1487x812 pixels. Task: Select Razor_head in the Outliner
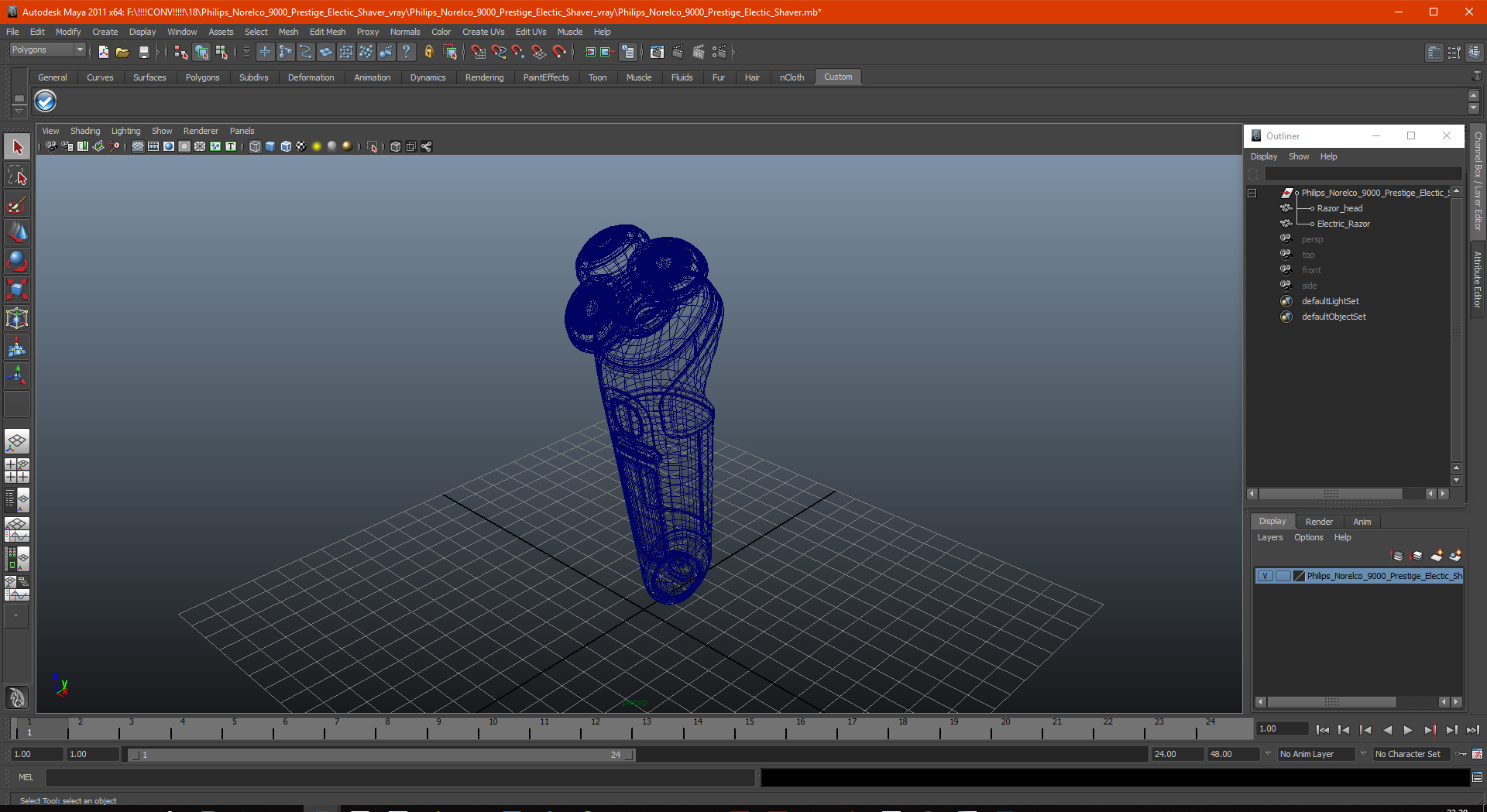[x=1340, y=208]
